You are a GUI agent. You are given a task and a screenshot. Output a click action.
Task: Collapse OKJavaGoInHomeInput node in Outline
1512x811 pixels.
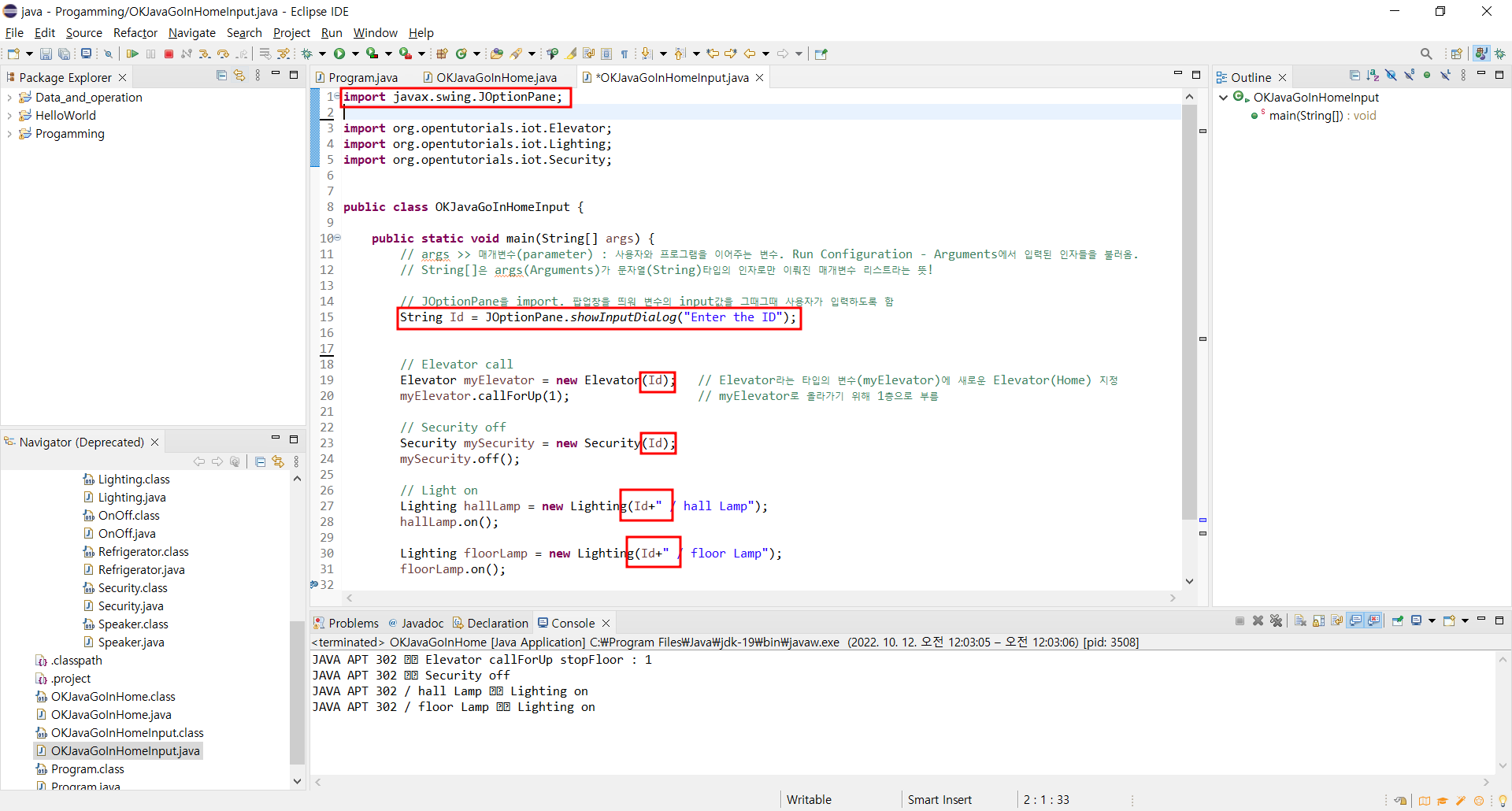(x=1223, y=98)
